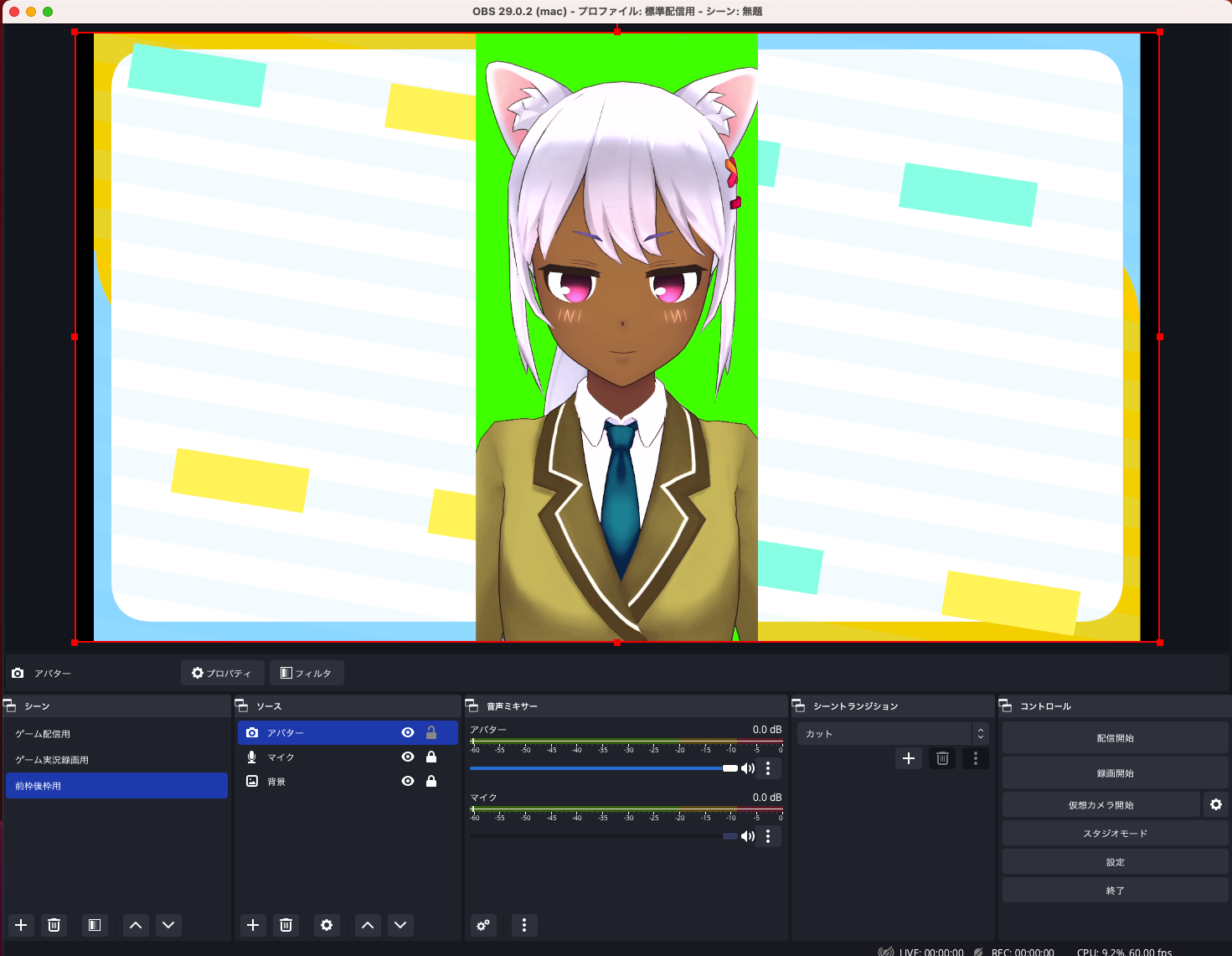Image resolution: width=1232 pixels, height=956 pixels.
Task: Select the 背景 source item
Action: 276,782
